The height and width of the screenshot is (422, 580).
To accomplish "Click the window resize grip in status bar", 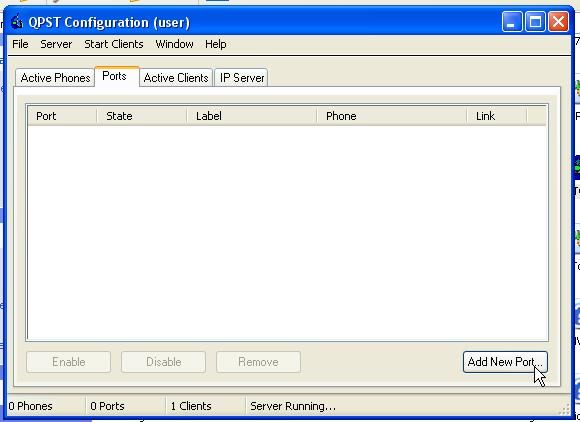I will pos(564,409).
